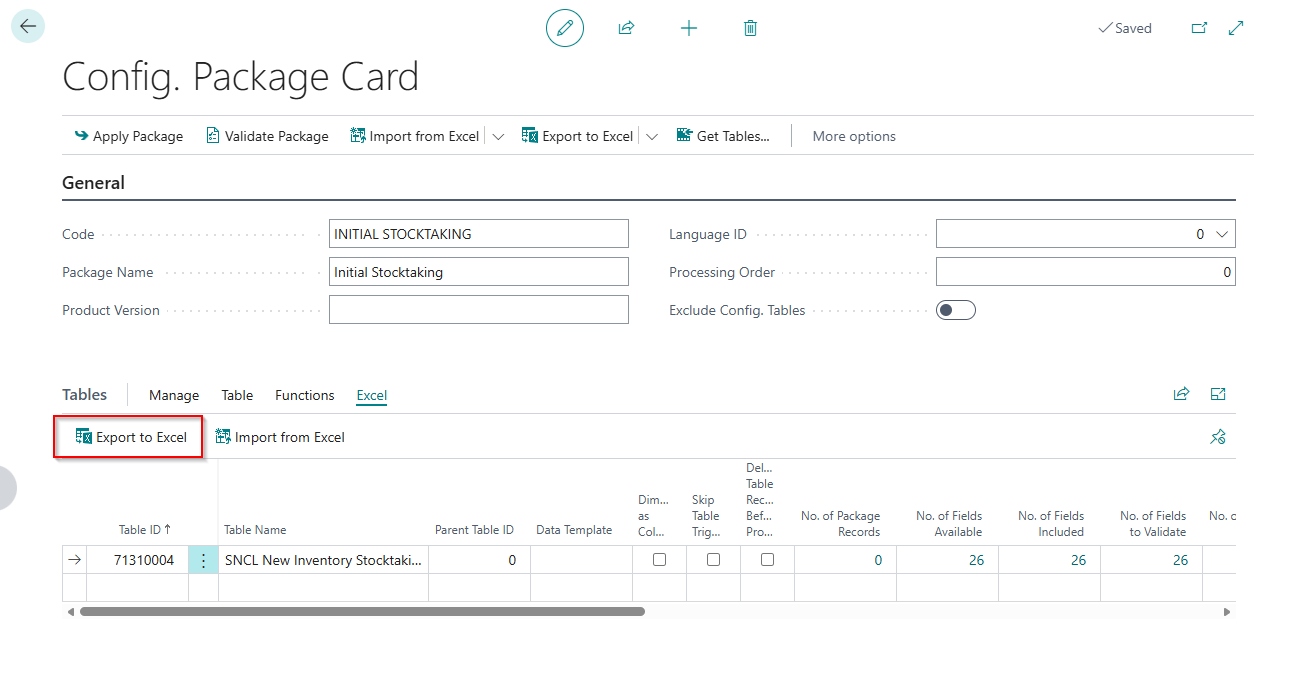Click the Parent Table ID column header
Image resolution: width=1292 pixels, height=691 pixels.
coord(474,530)
